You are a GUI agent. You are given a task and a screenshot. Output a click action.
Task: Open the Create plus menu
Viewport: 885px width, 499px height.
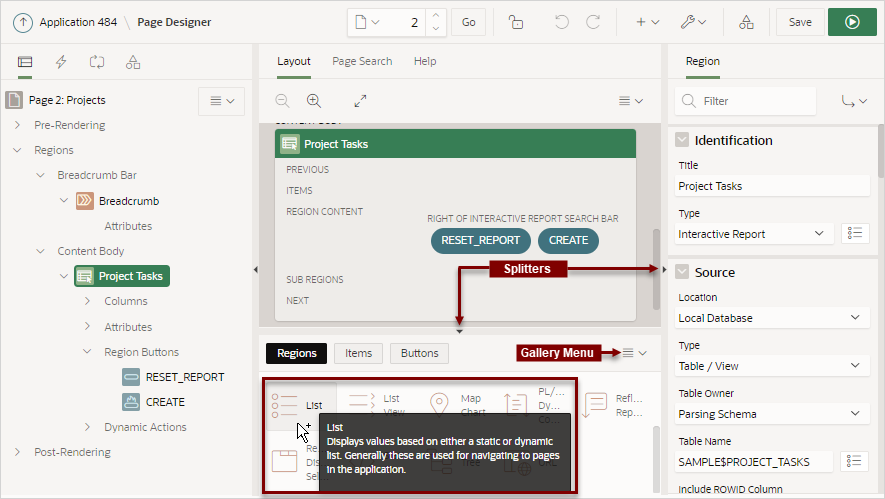tap(647, 22)
